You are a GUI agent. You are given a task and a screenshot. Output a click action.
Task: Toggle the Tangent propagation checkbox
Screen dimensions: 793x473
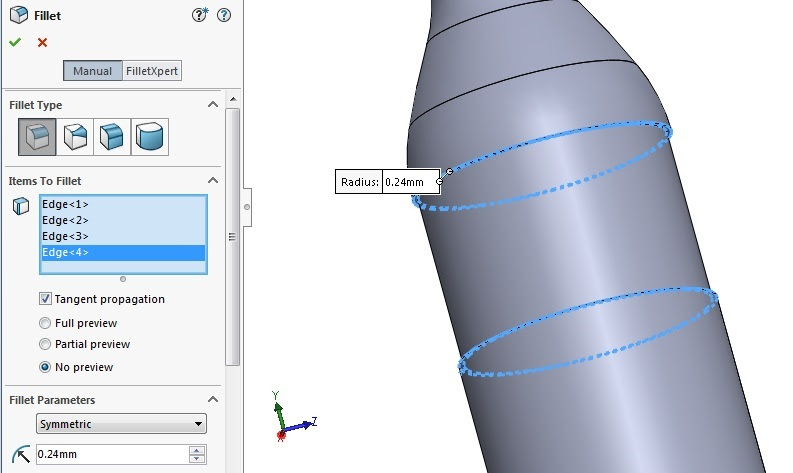coord(45,299)
